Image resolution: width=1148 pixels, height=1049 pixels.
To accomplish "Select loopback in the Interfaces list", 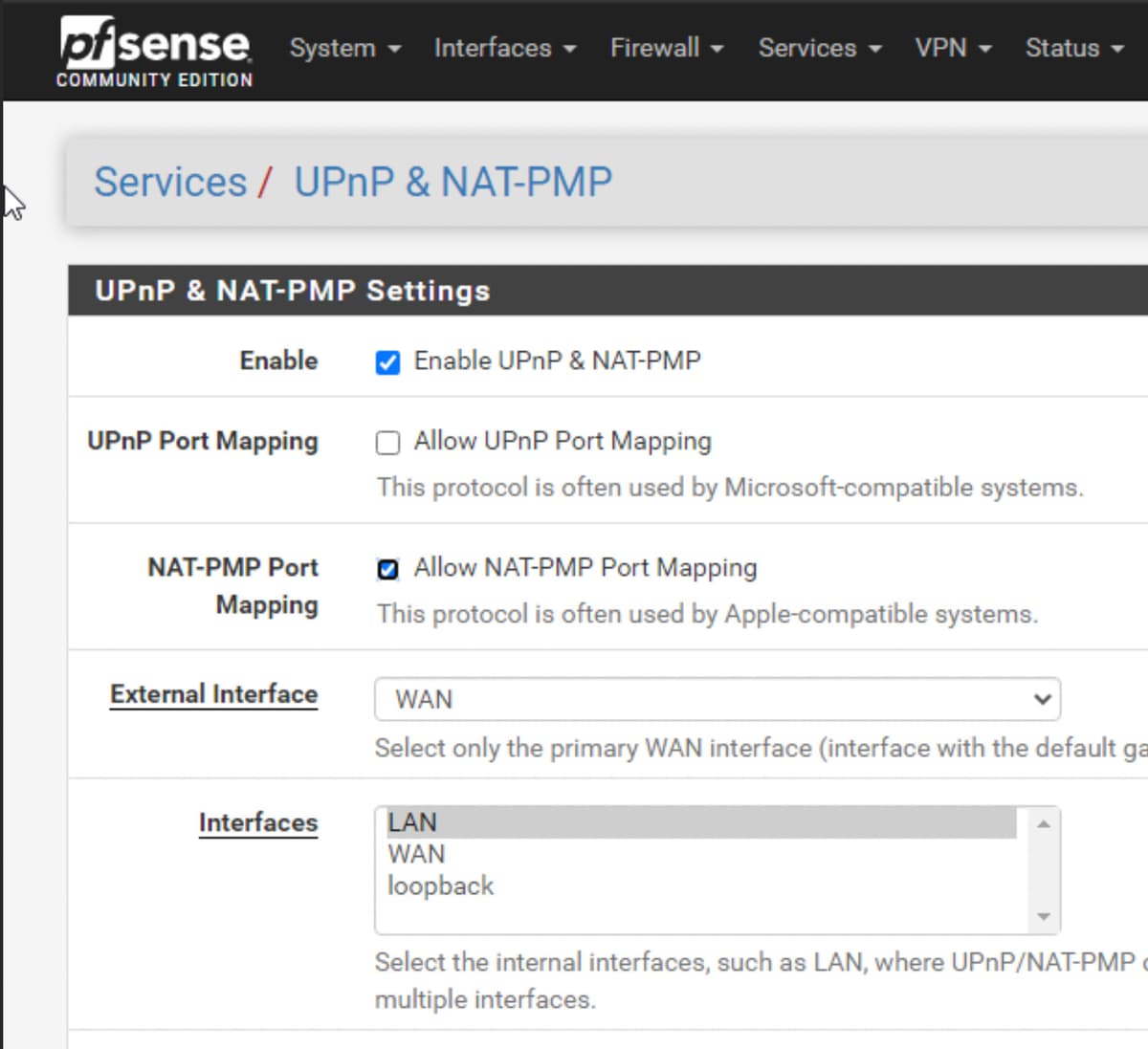I will [x=440, y=885].
